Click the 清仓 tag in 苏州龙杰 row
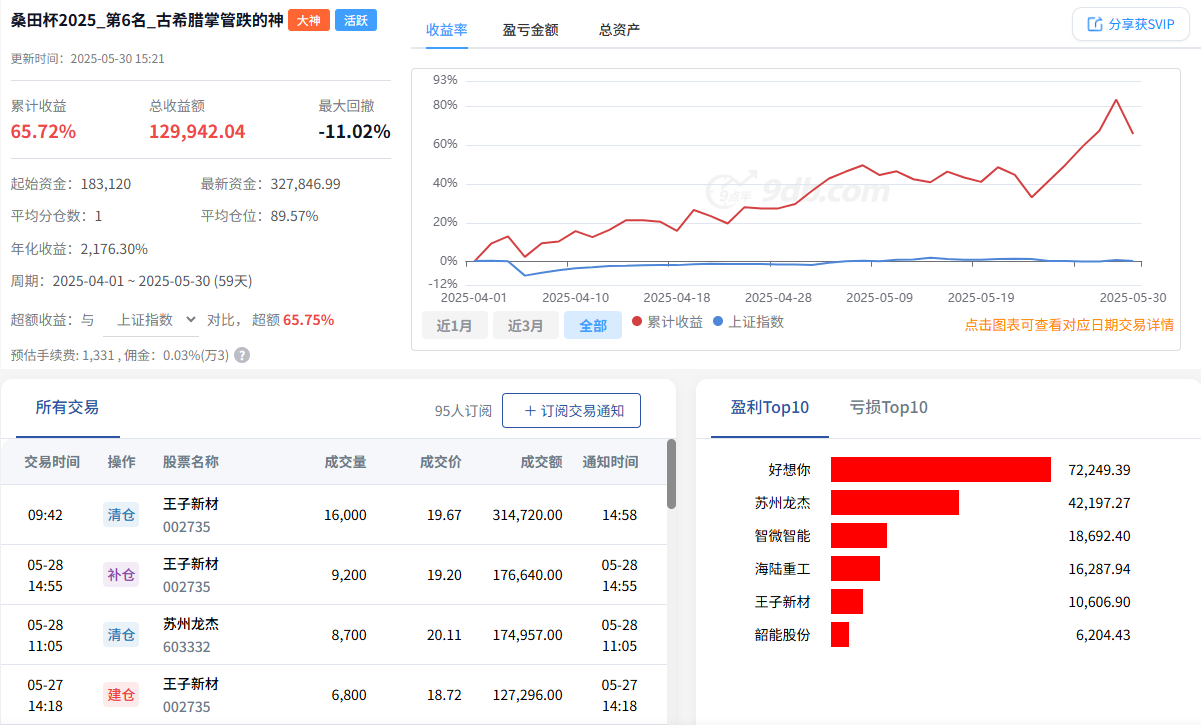Viewport: 1201px width, 725px height. [121, 635]
